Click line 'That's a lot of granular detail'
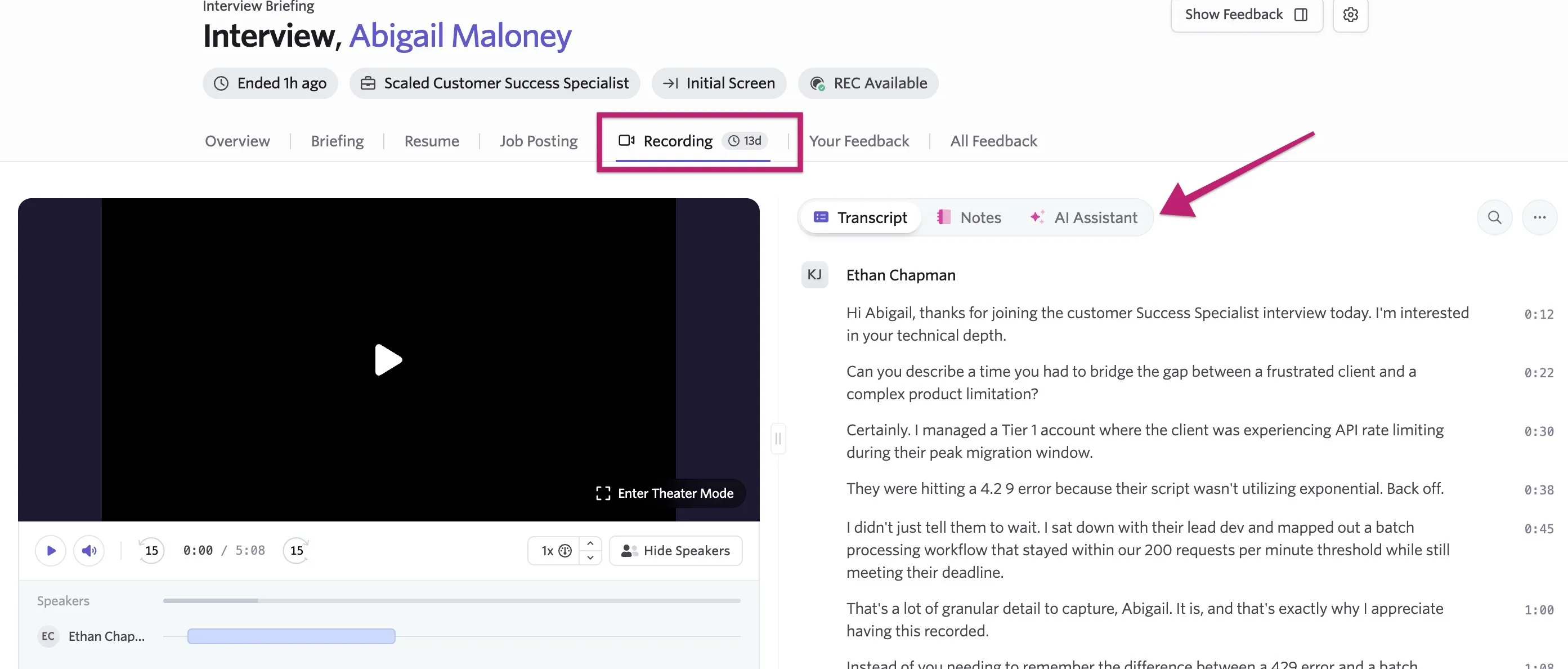The width and height of the screenshot is (1568, 669). coord(1144,619)
